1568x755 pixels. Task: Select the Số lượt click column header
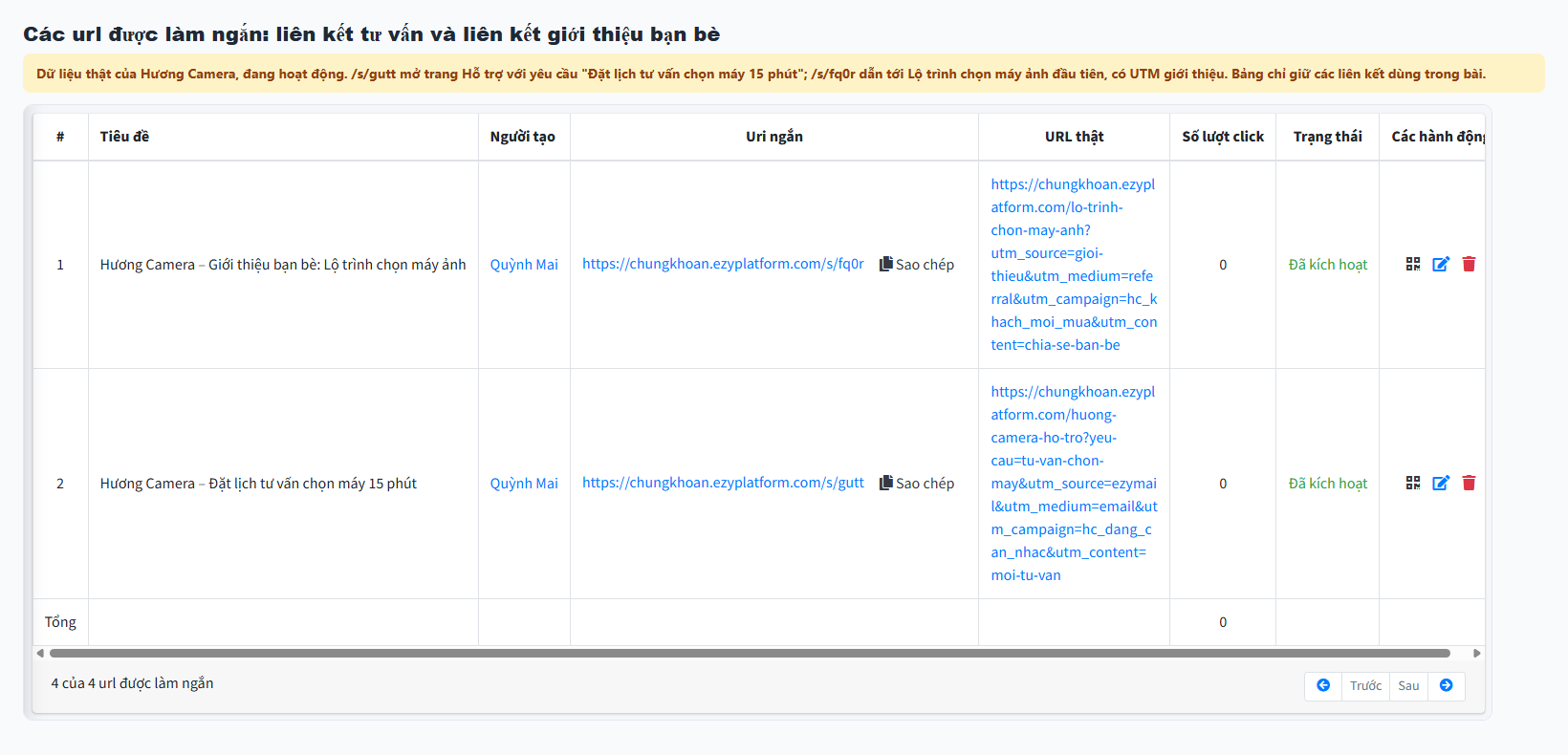coord(1223,137)
